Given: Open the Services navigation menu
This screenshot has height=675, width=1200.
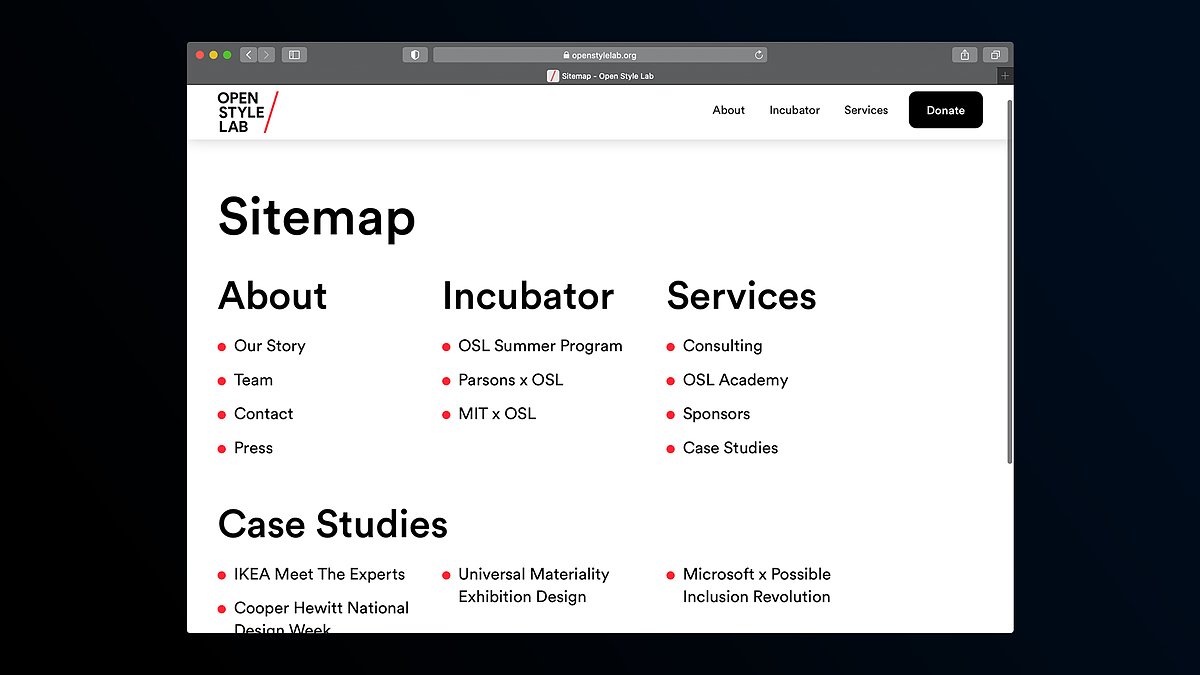Looking at the screenshot, I should click(x=866, y=110).
